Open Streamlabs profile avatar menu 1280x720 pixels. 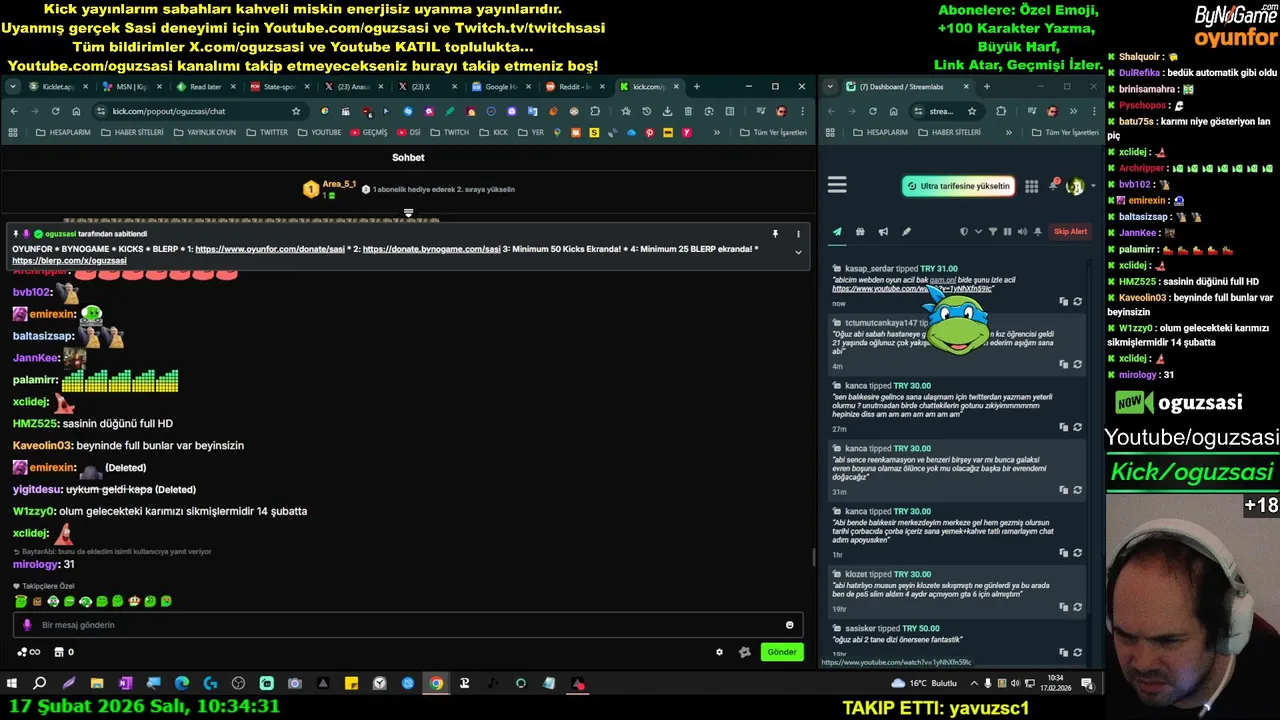pos(1076,186)
